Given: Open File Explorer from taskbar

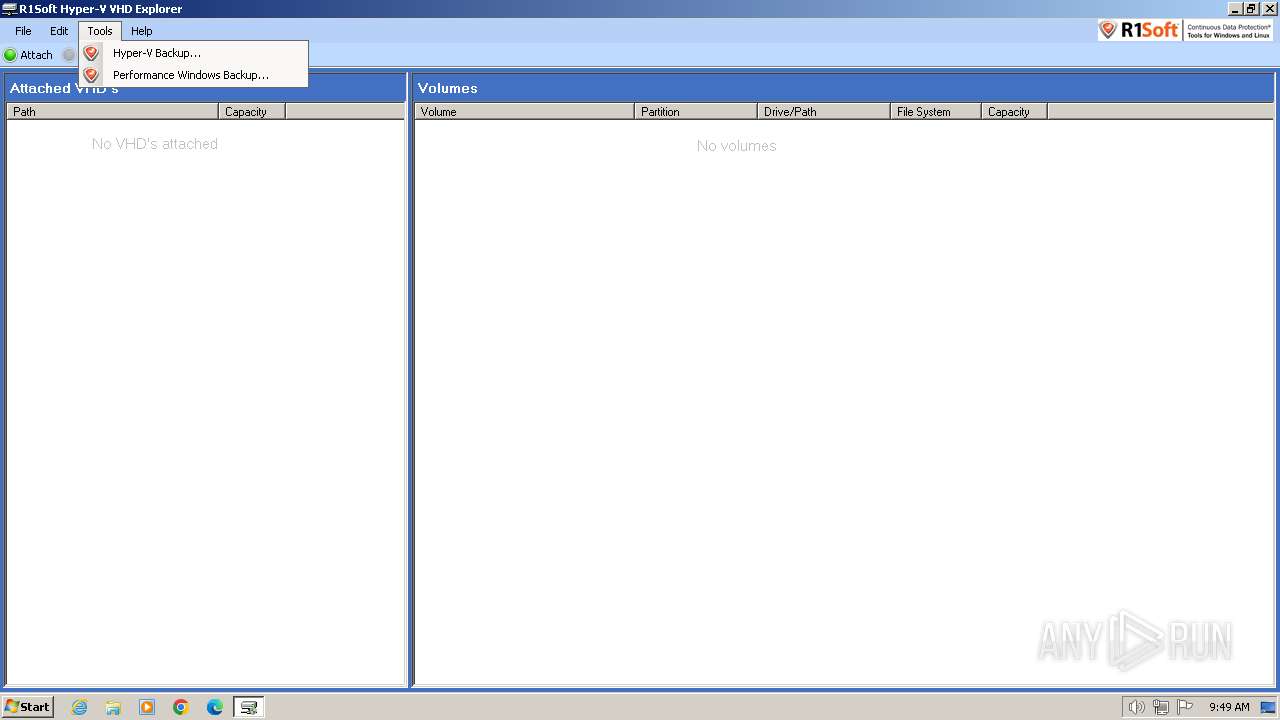Looking at the screenshot, I should pos(113,707).
